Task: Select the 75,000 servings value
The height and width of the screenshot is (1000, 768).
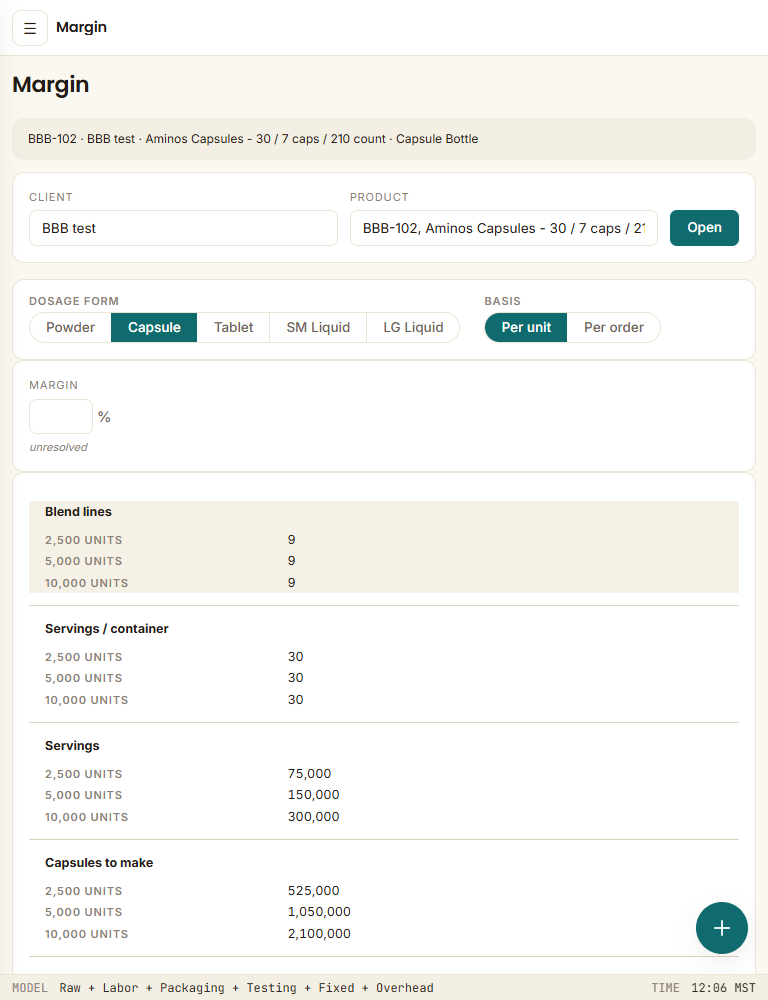Action: pyautogui.click(x=309, y=774)
